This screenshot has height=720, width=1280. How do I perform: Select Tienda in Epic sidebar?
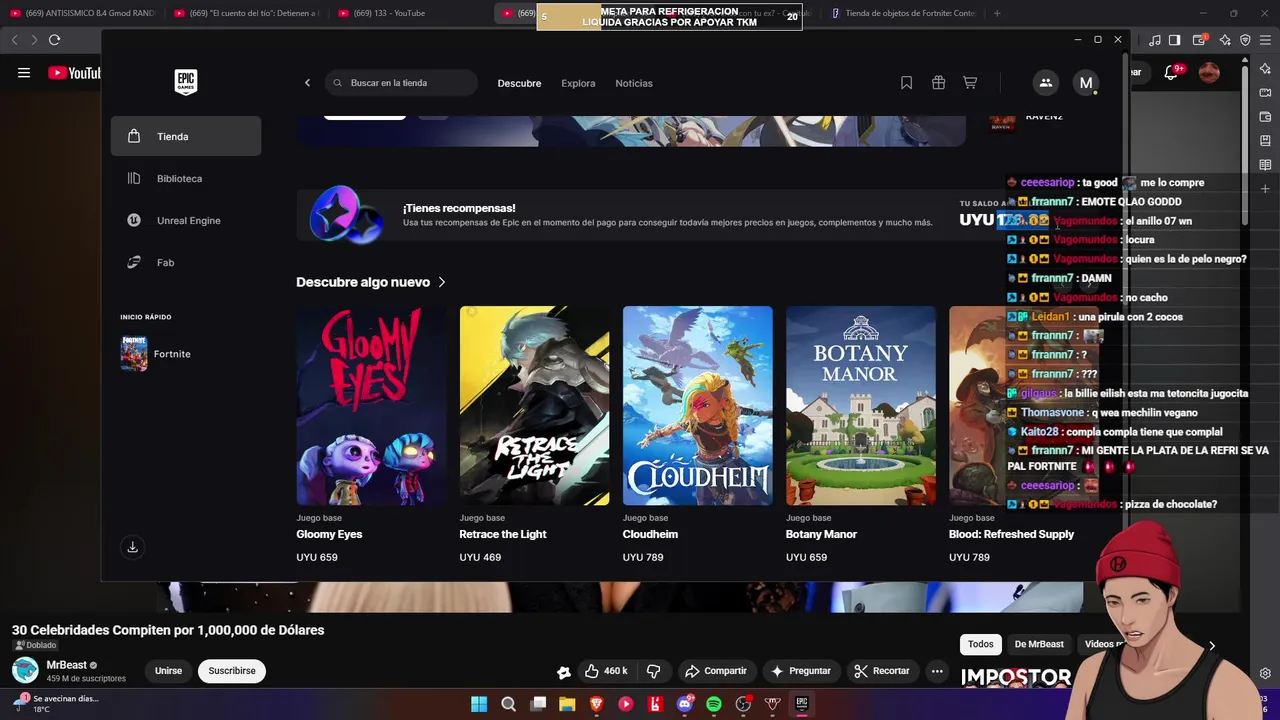click(186, 136)
